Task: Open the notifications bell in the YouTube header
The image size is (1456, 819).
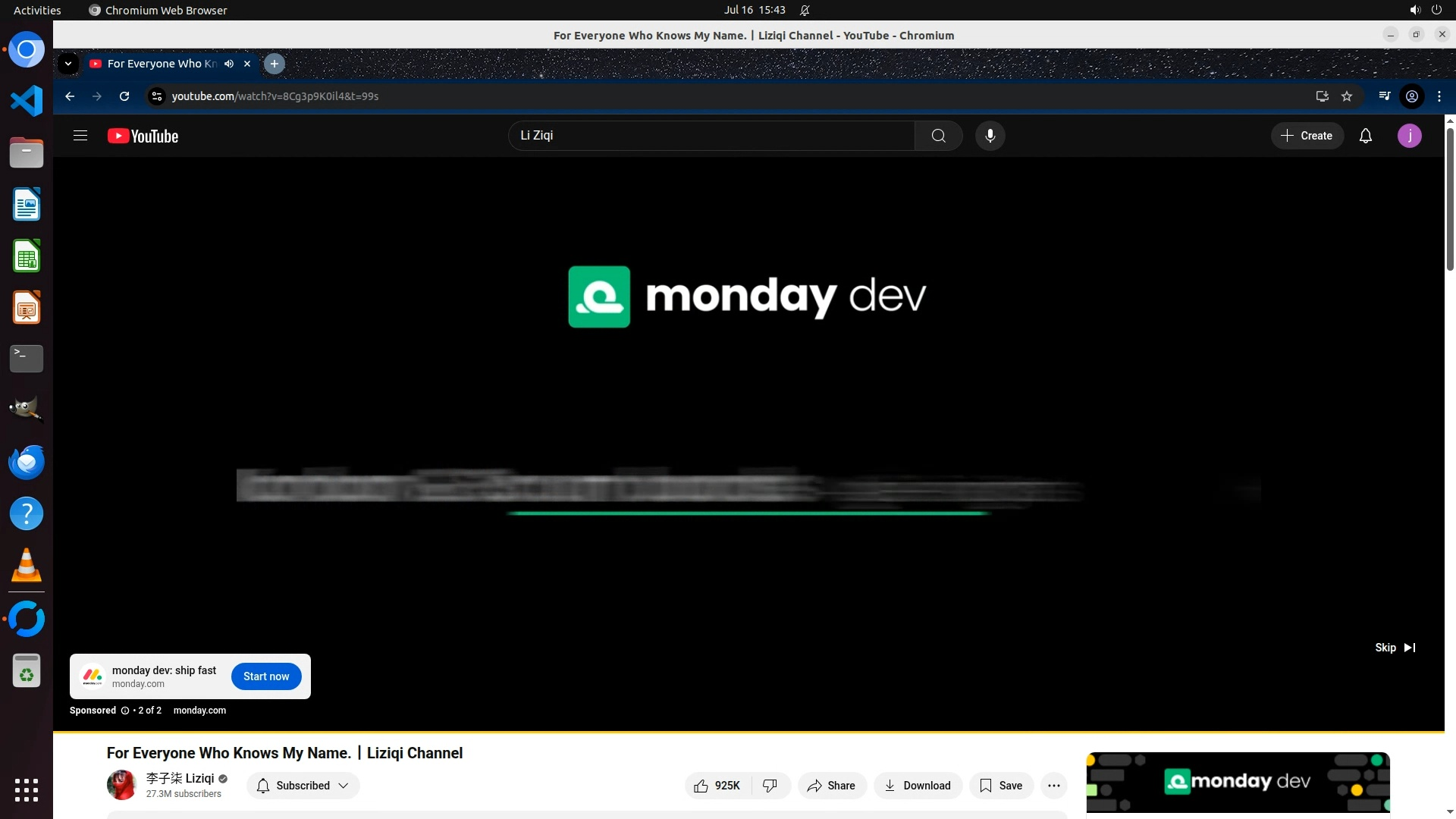Action: [1365, 136]
